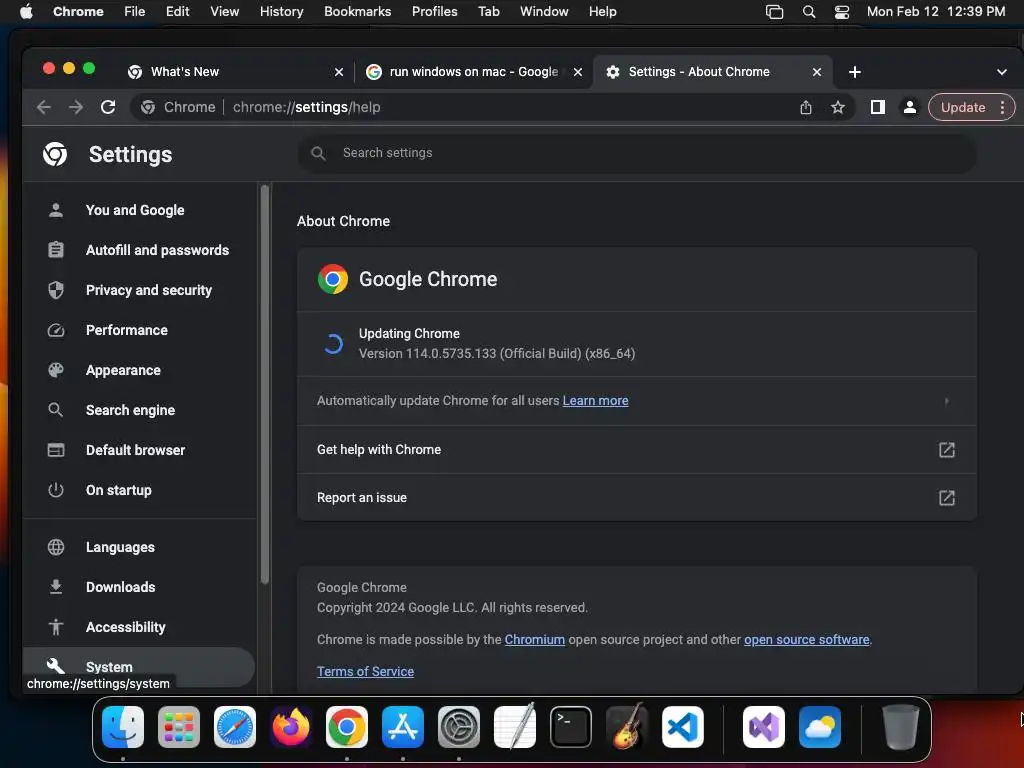Open Report an issue
Viewport: 1024px width, 768px height.
(x=637, y=498)
